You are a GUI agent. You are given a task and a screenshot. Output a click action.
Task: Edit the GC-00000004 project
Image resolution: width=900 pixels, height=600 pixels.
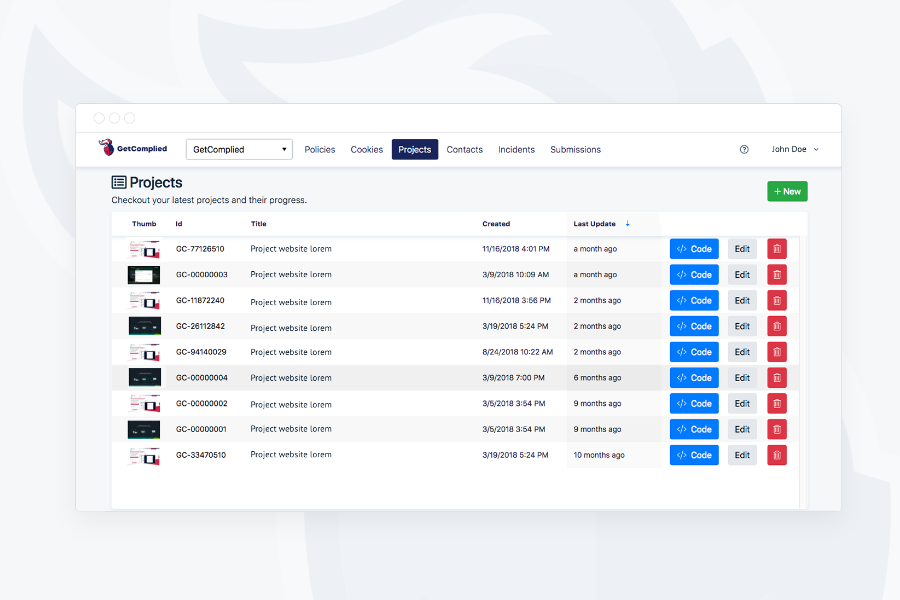[741, 377]
